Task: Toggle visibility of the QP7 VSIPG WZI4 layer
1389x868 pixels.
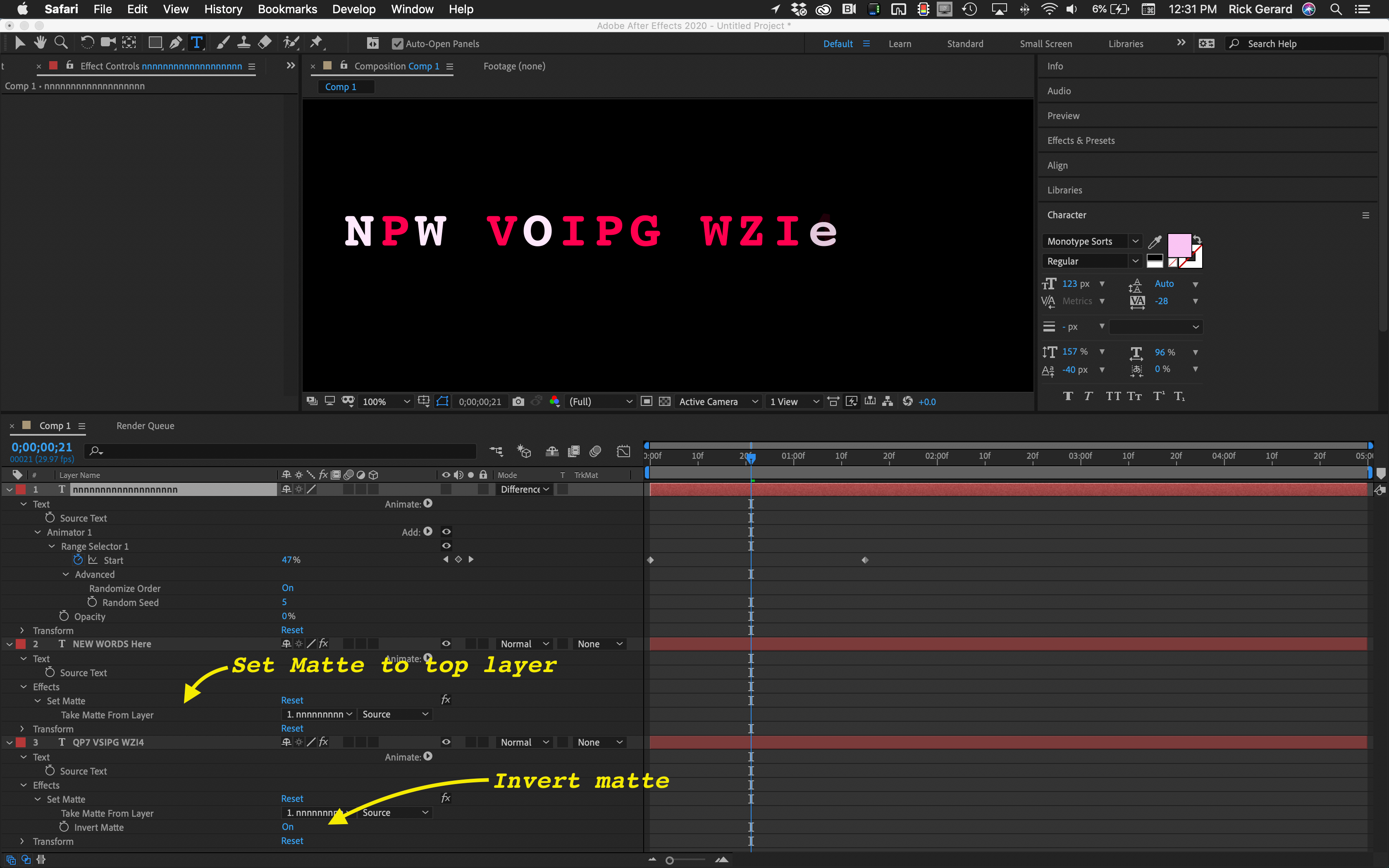Action: [x=446, y=742]
